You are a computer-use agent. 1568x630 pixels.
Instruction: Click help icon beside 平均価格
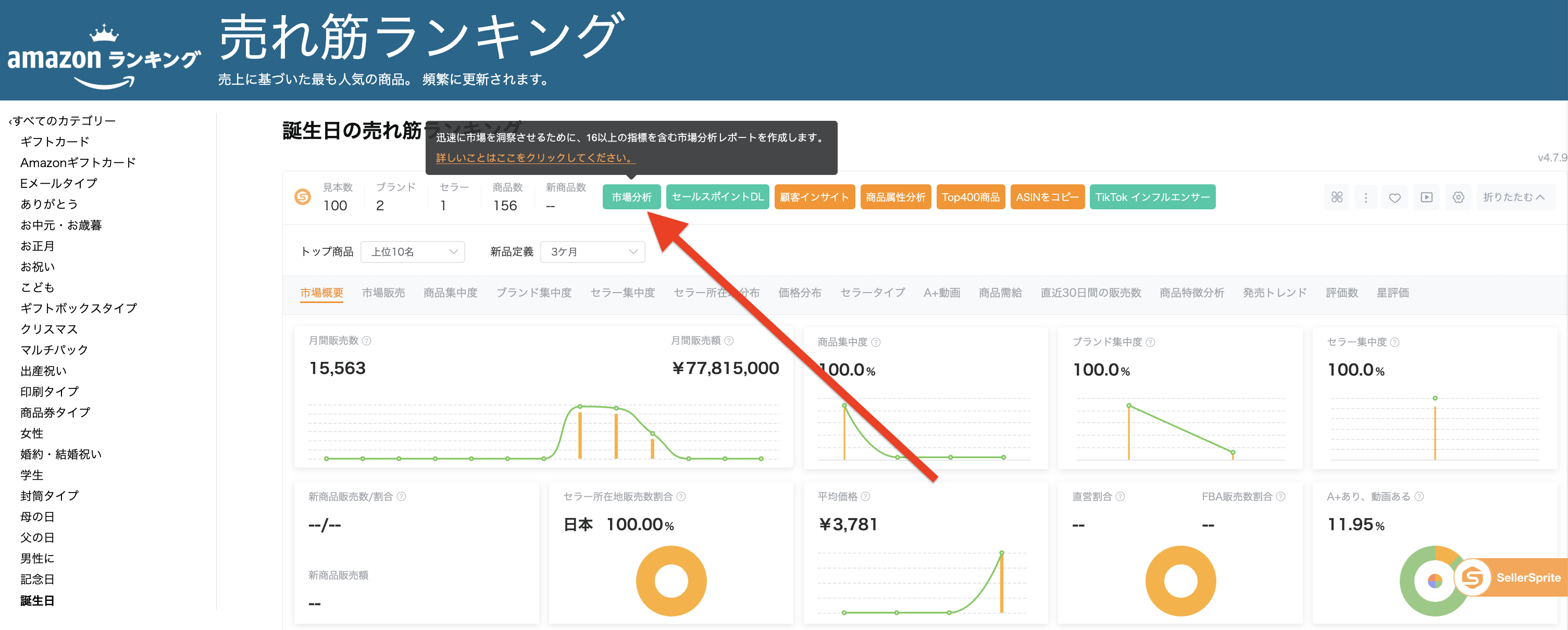click(x=866, y=497)
